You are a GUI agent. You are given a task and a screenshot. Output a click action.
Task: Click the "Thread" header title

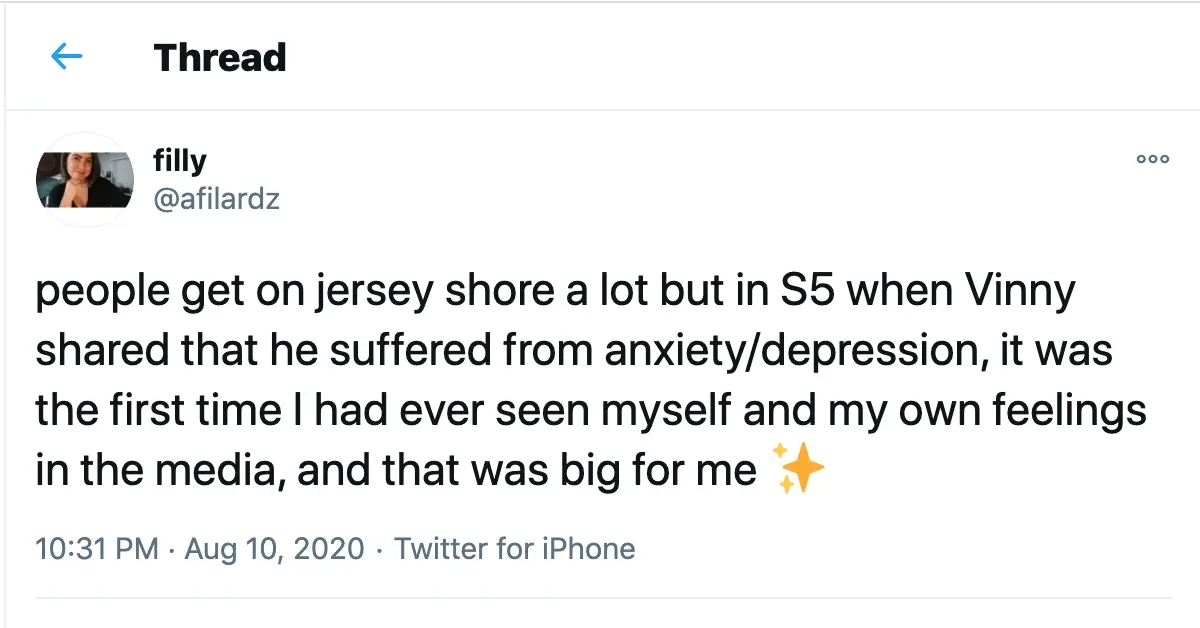tap(220, 57)
